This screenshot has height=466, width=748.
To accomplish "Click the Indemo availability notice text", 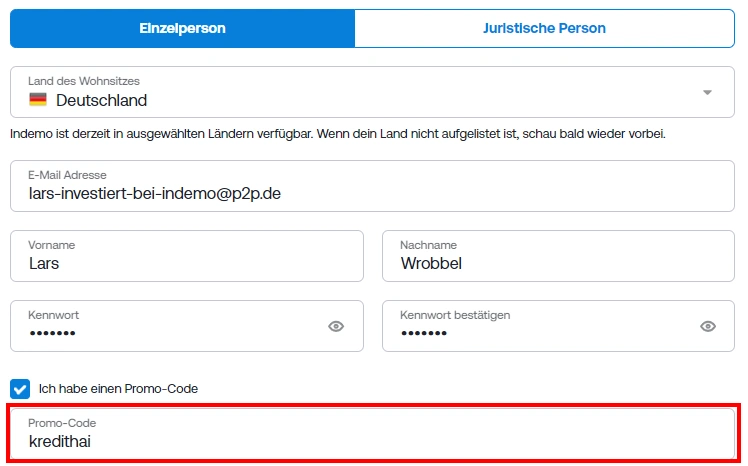I will 338,134.
